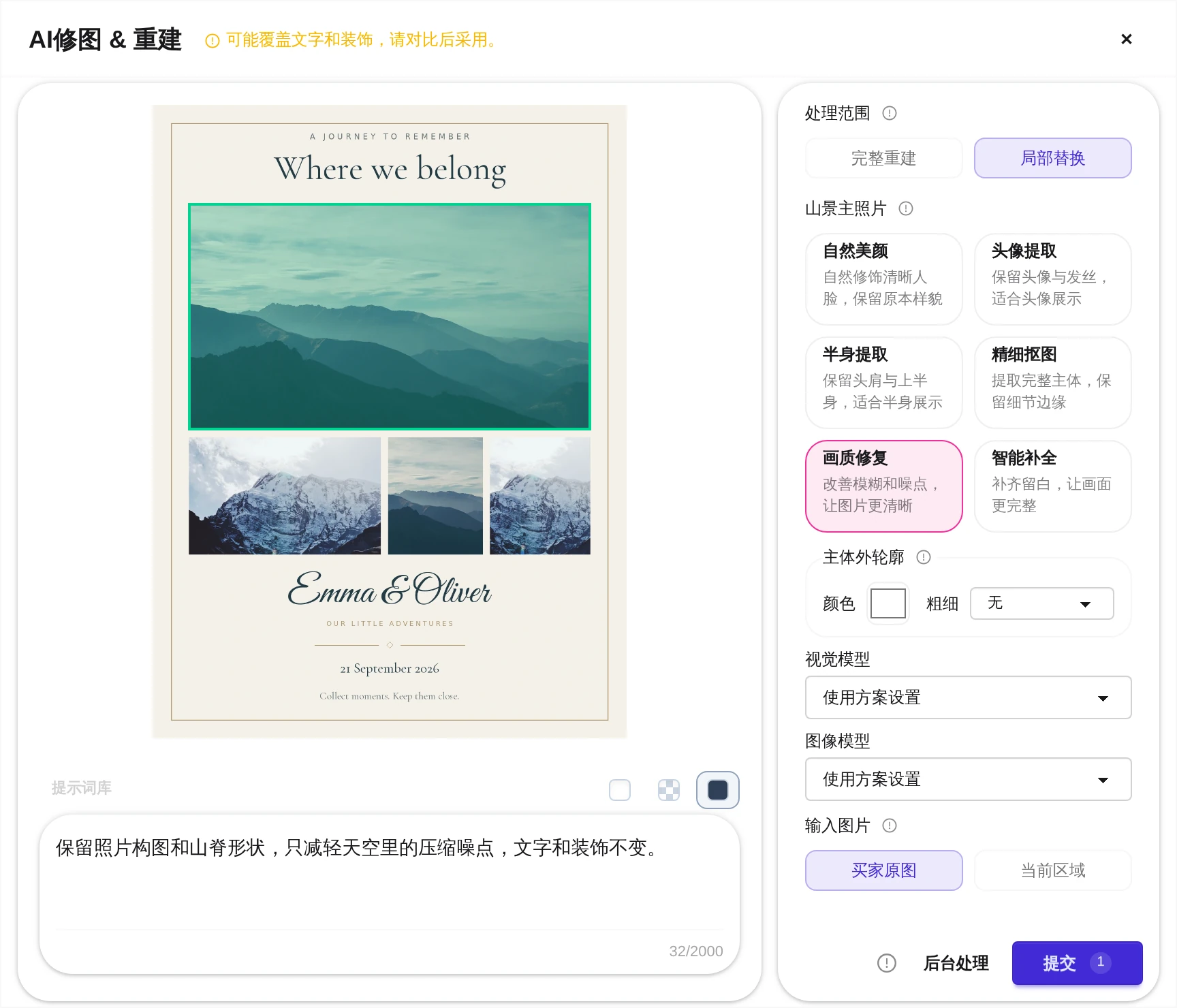Select 当前区域 as input image
This screenshot has height=1008, width=1177.
pyautogui.click(x=1053, y=870)
